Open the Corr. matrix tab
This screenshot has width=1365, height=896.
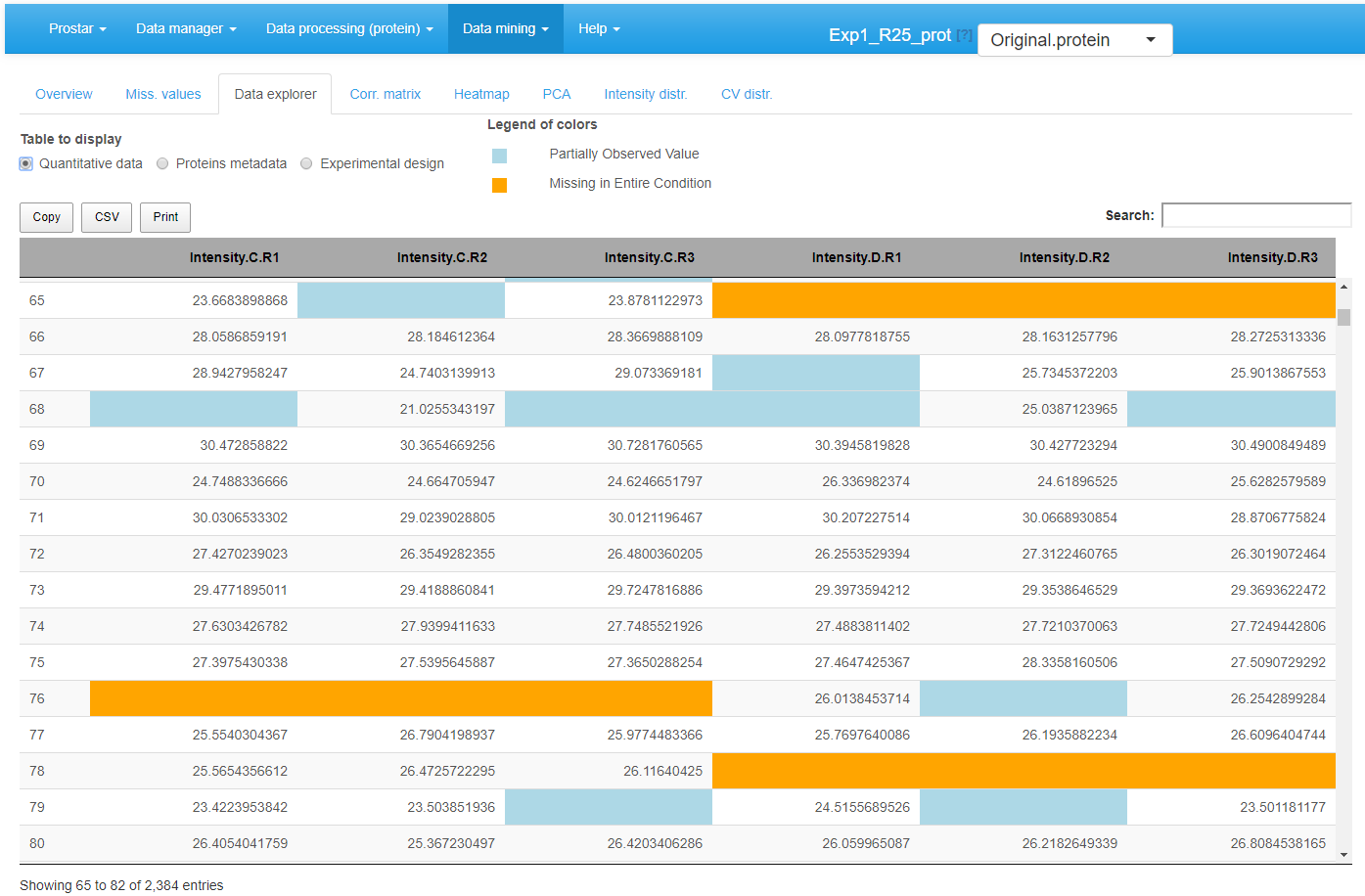(385, 93)
